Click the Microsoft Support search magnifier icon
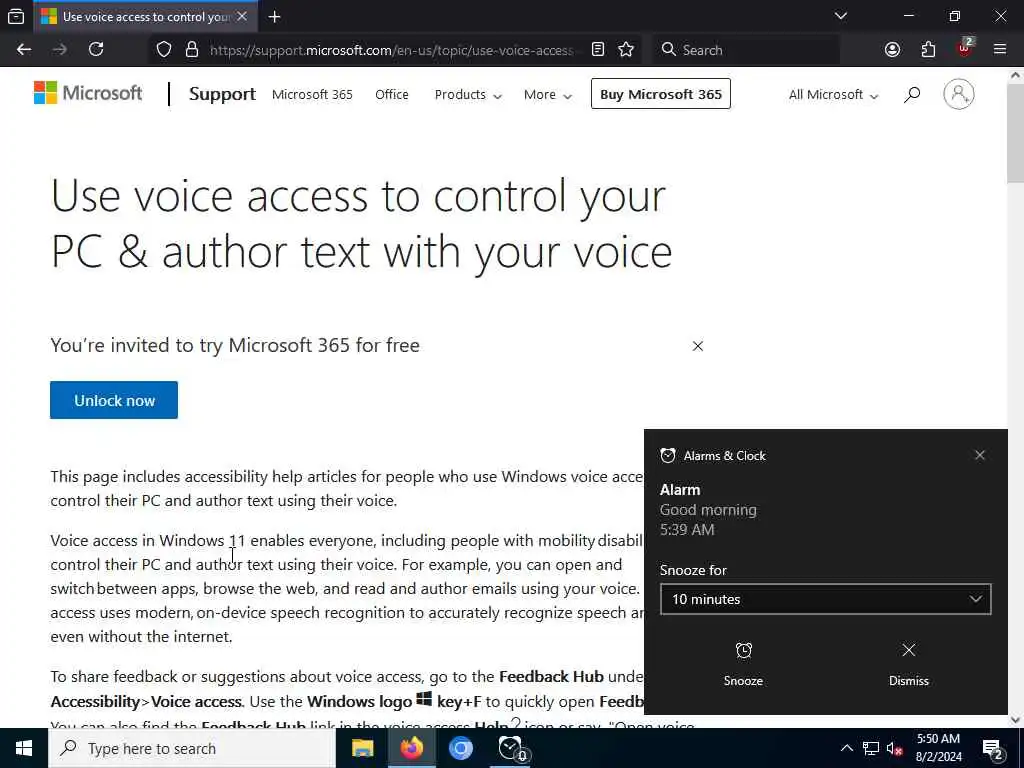Viewport: 1024px width, 768px height. click(x=912, y=95)
